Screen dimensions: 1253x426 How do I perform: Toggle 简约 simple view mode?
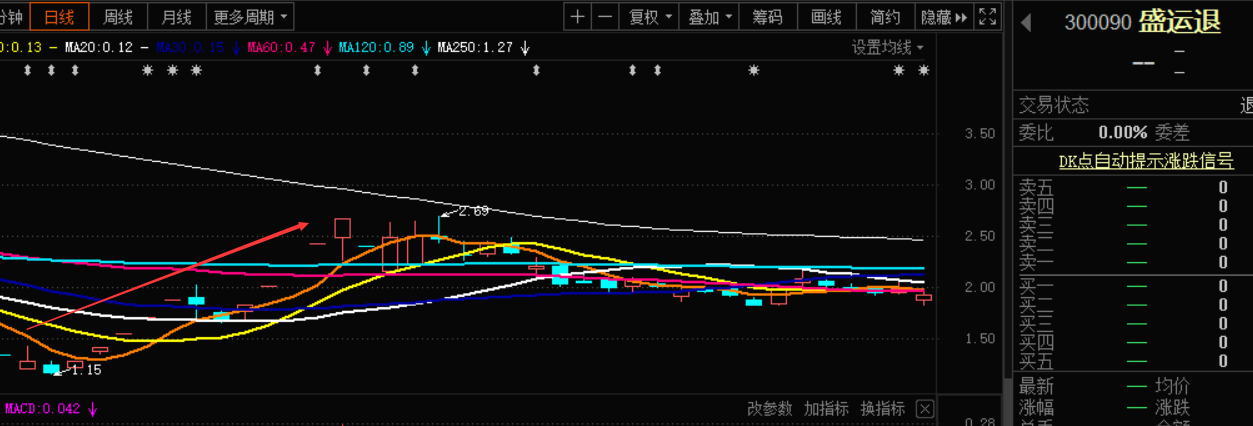click(x=885, y=17)
